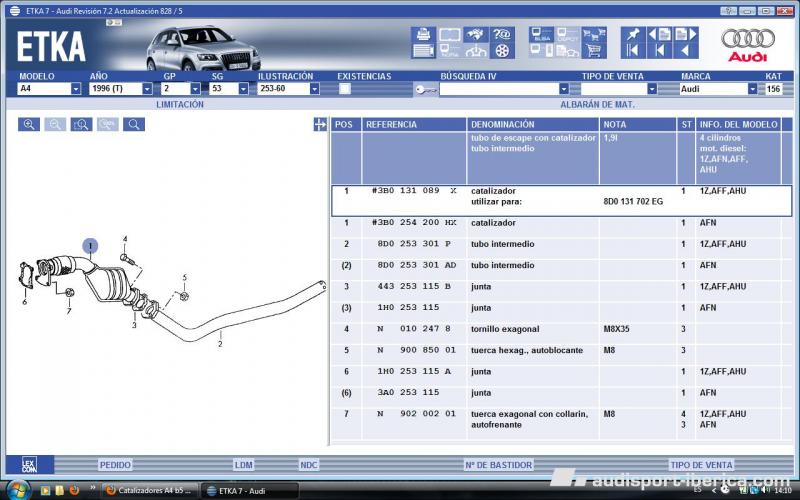This screenshot has width=800, height=500.
Task: Toggle the panel splitter arrows icon
Action: click(320, 124)
